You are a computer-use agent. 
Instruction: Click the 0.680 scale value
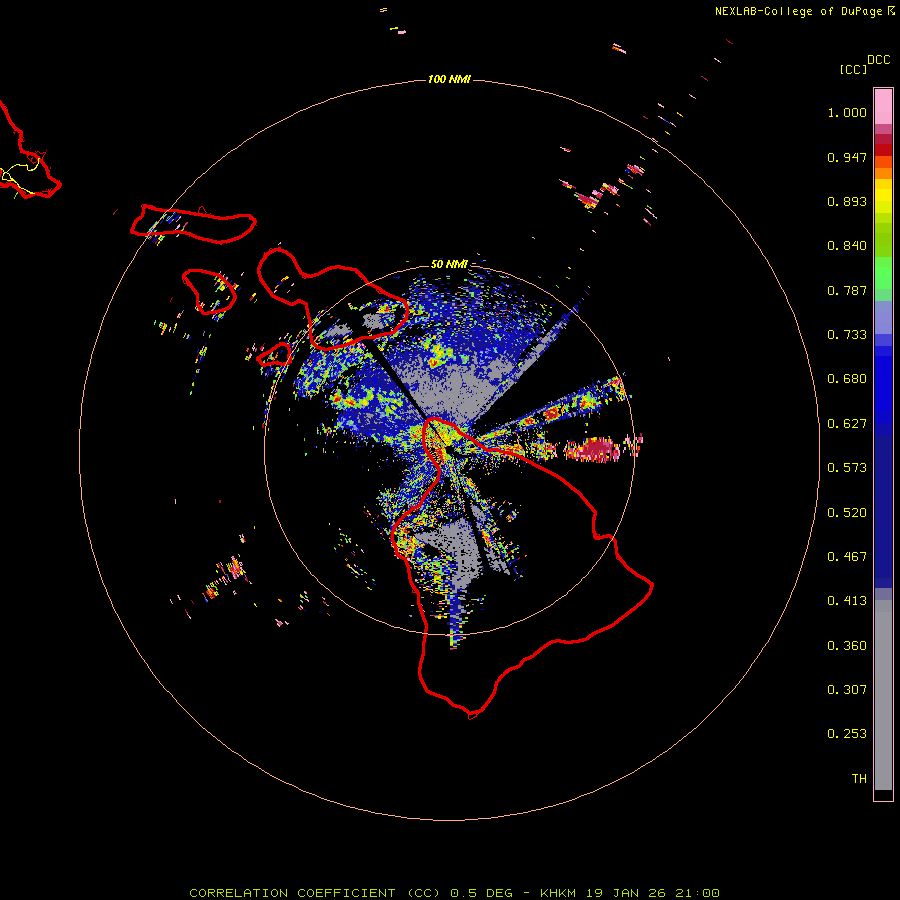[847, 379]
